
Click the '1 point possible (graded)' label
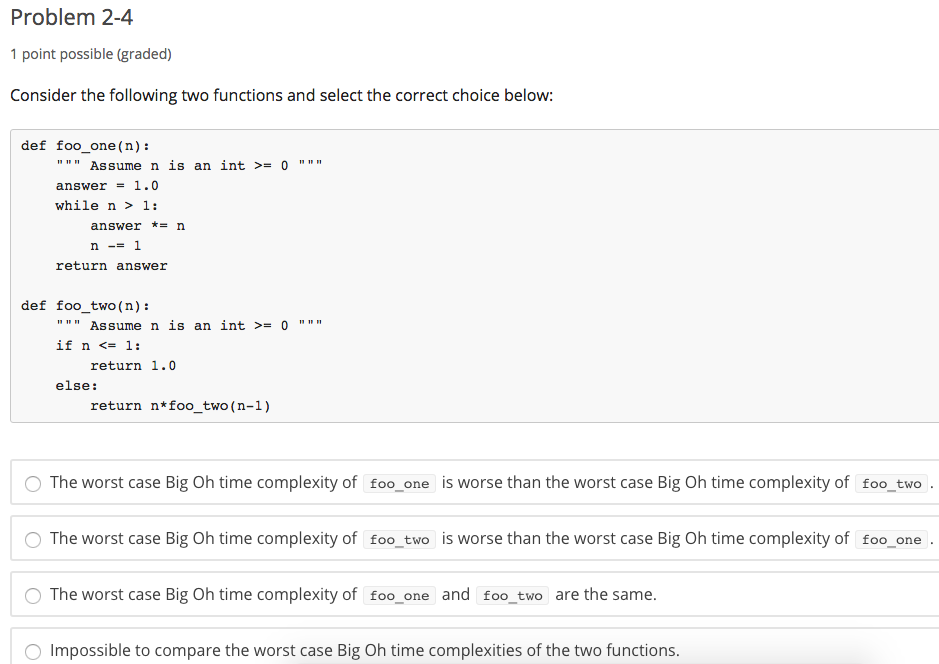tap(91, 54)
